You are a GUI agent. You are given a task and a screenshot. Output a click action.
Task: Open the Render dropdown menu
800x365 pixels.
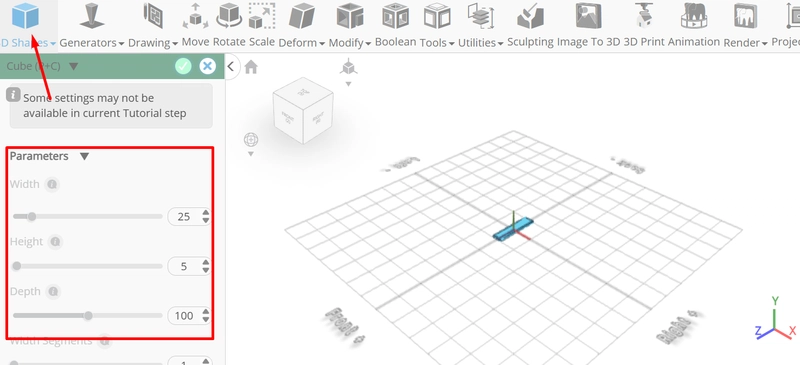pos(765,44)
